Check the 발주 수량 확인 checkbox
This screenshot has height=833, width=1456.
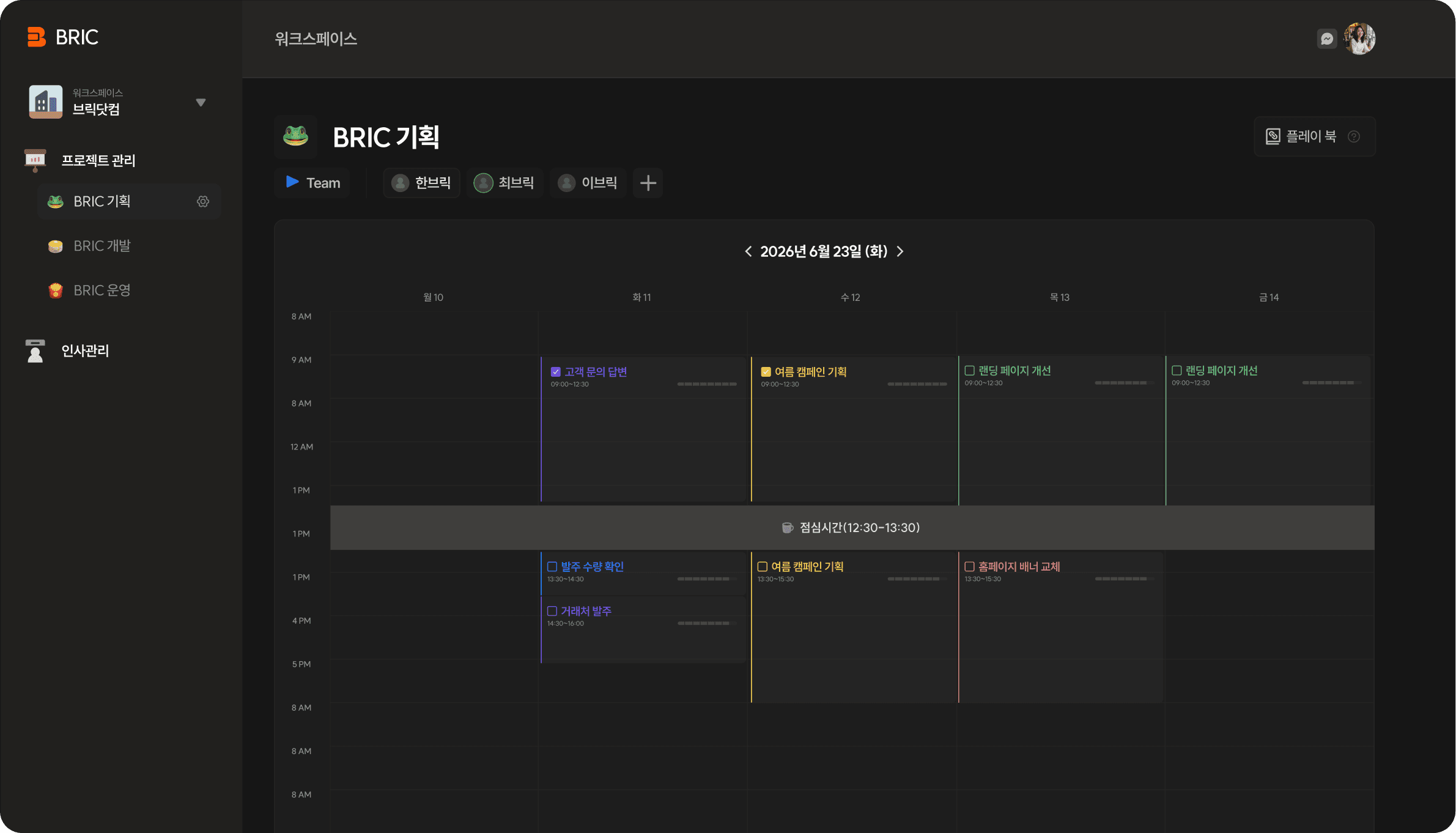(x=552, y=566)
